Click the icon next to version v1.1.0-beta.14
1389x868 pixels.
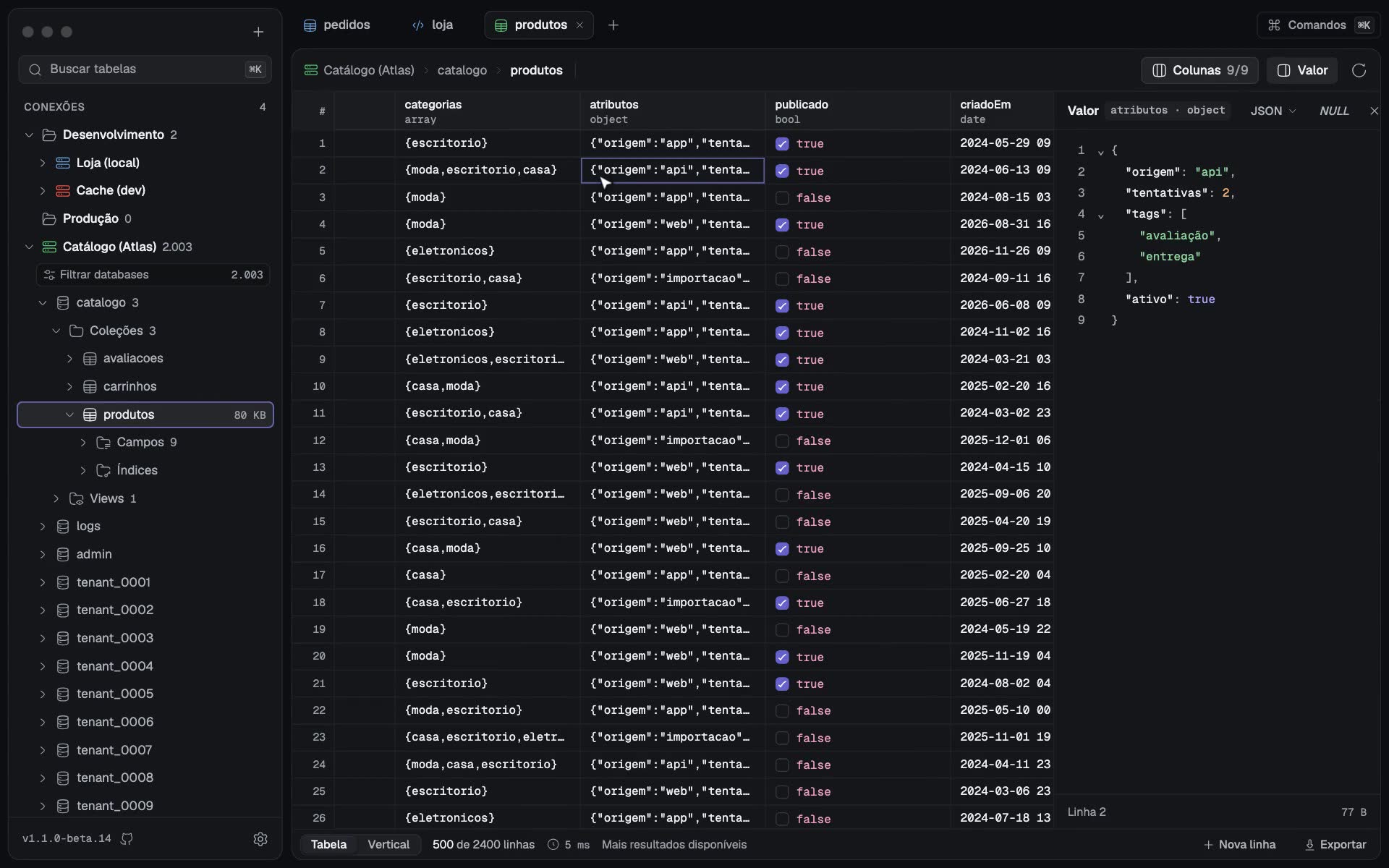[127, 839]
